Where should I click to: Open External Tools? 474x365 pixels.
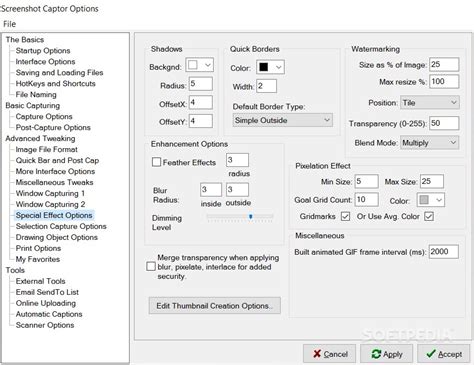click(40, 281)
